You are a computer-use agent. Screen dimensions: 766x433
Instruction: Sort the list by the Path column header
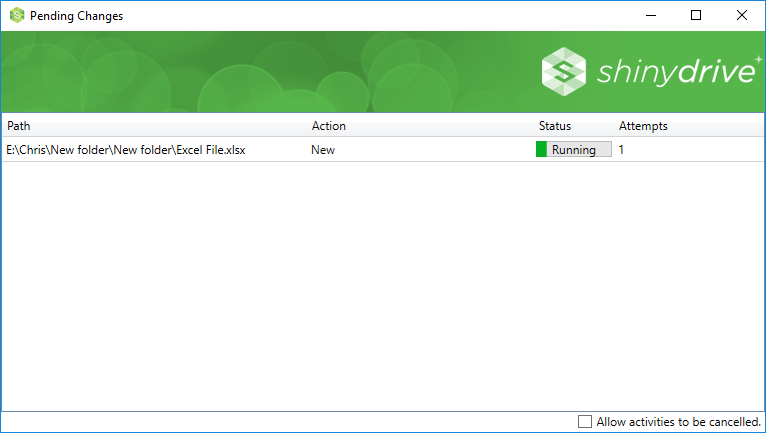click(18, 126)
